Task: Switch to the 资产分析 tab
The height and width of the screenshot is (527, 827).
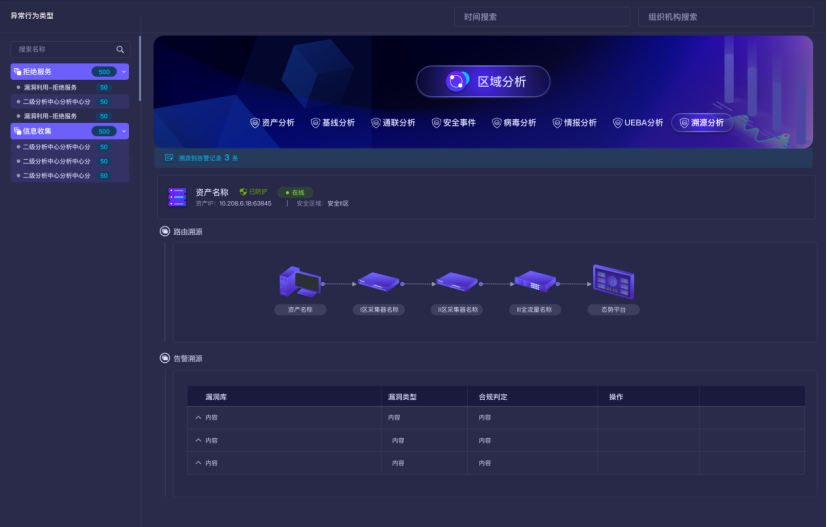Action: 272,123
